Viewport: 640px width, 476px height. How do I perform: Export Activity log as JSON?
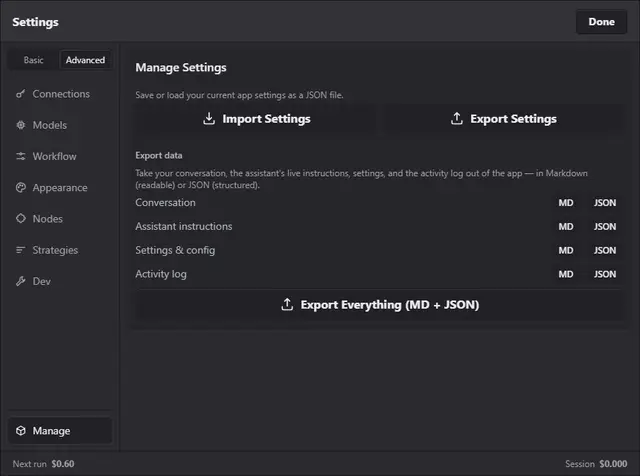(x=605, y=274)
